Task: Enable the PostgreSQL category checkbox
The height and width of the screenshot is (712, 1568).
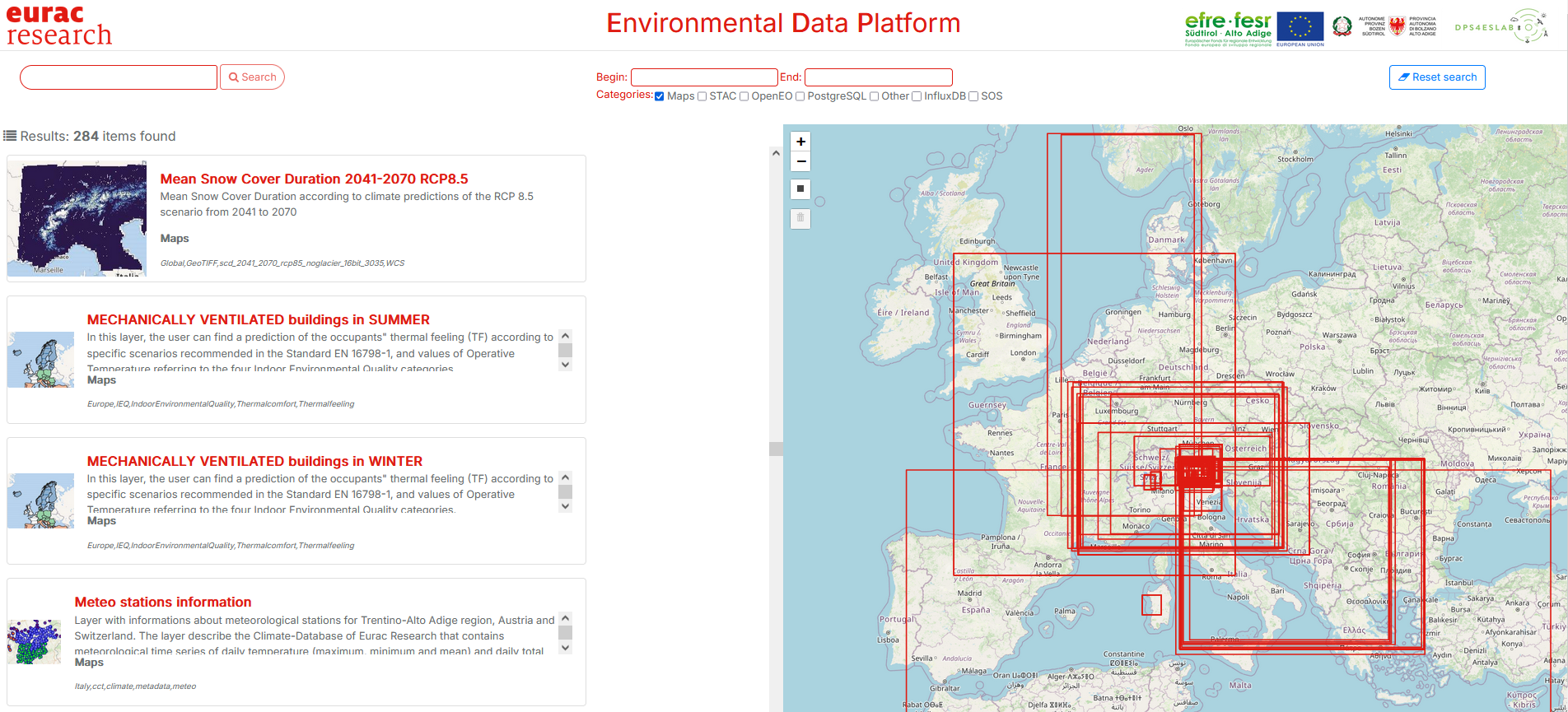Action: point(800,96)
